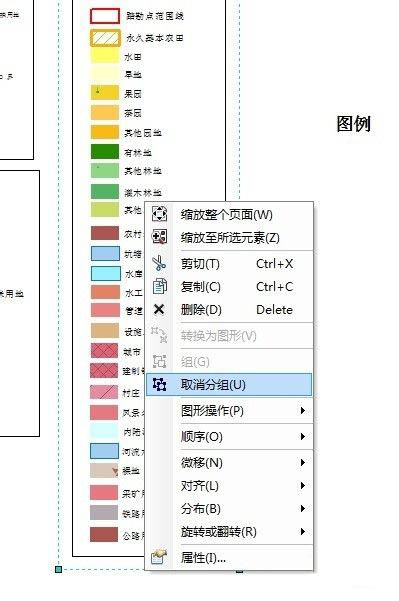Click the black X delete icon
399x601 pixels.
pos(159,309)
